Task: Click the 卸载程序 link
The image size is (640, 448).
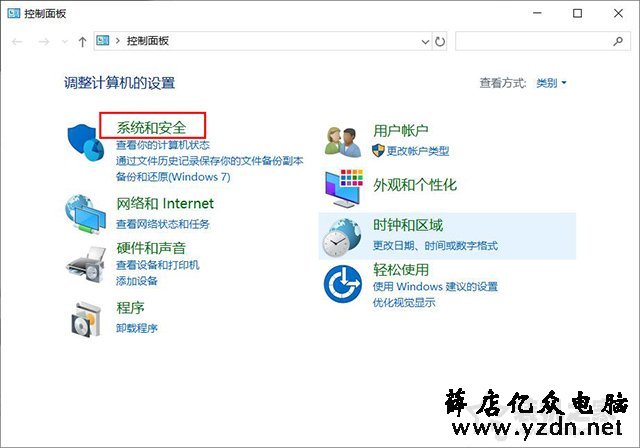Action: pos(137,328)
